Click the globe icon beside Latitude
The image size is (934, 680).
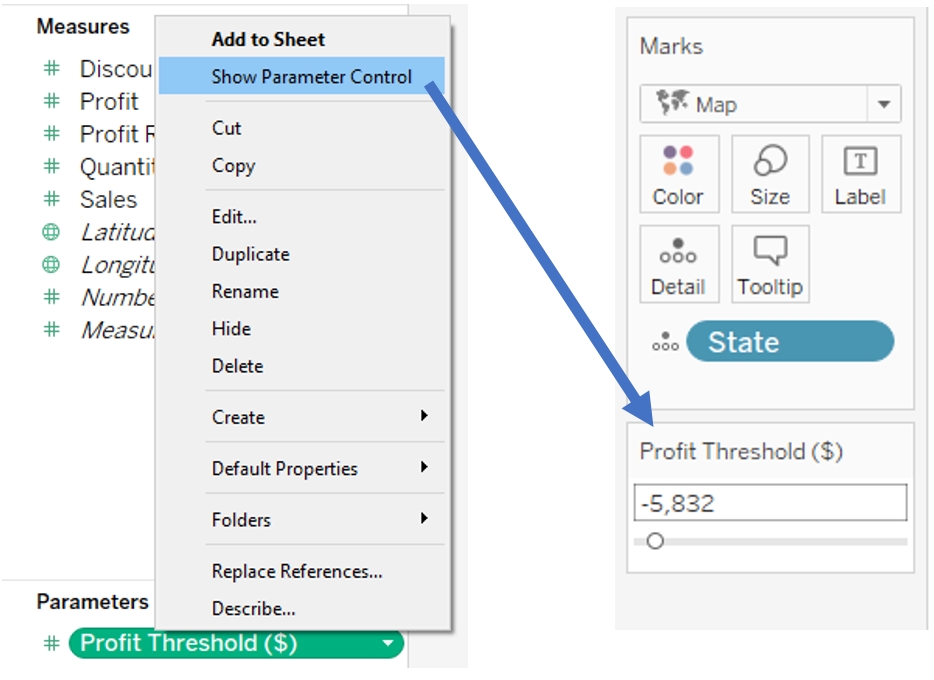pyautogui.click(x=51, y=232)
